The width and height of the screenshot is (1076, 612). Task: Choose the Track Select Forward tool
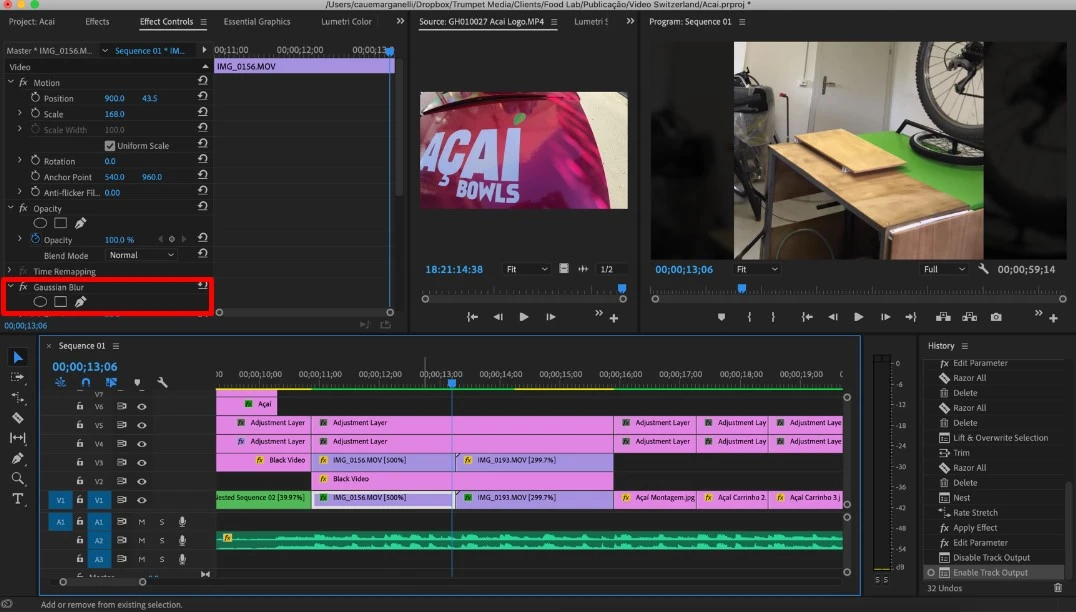[x=17, y=377]
